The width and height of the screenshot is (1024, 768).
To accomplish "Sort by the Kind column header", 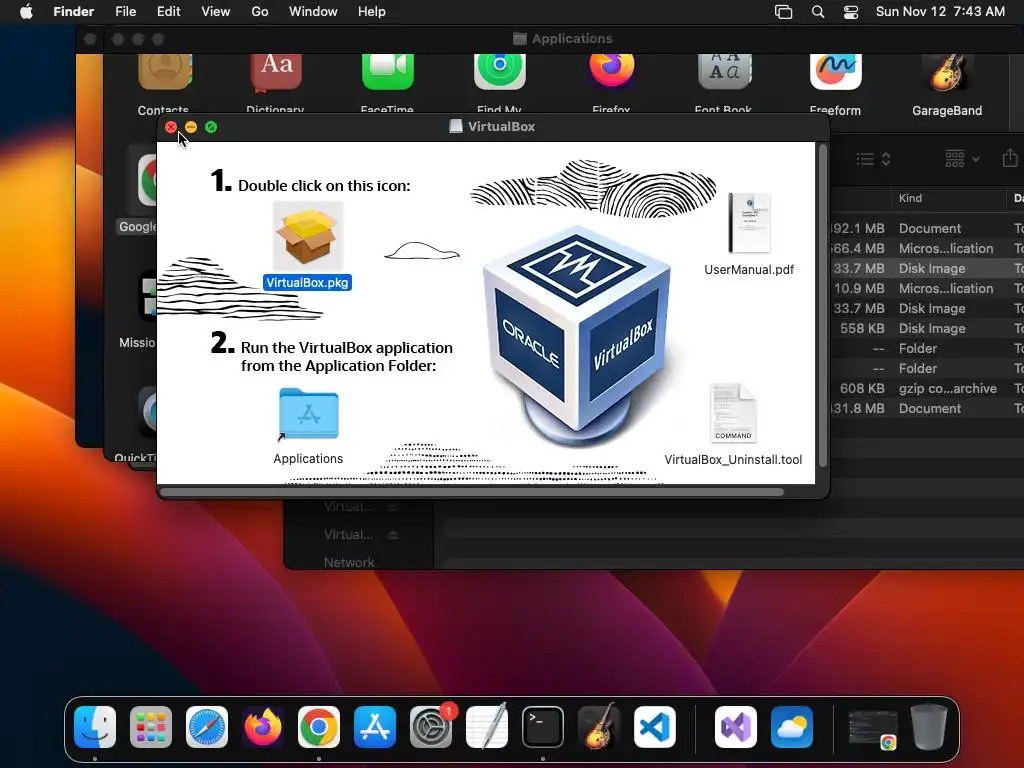I will pyautogui.click(x=910, y=198).
